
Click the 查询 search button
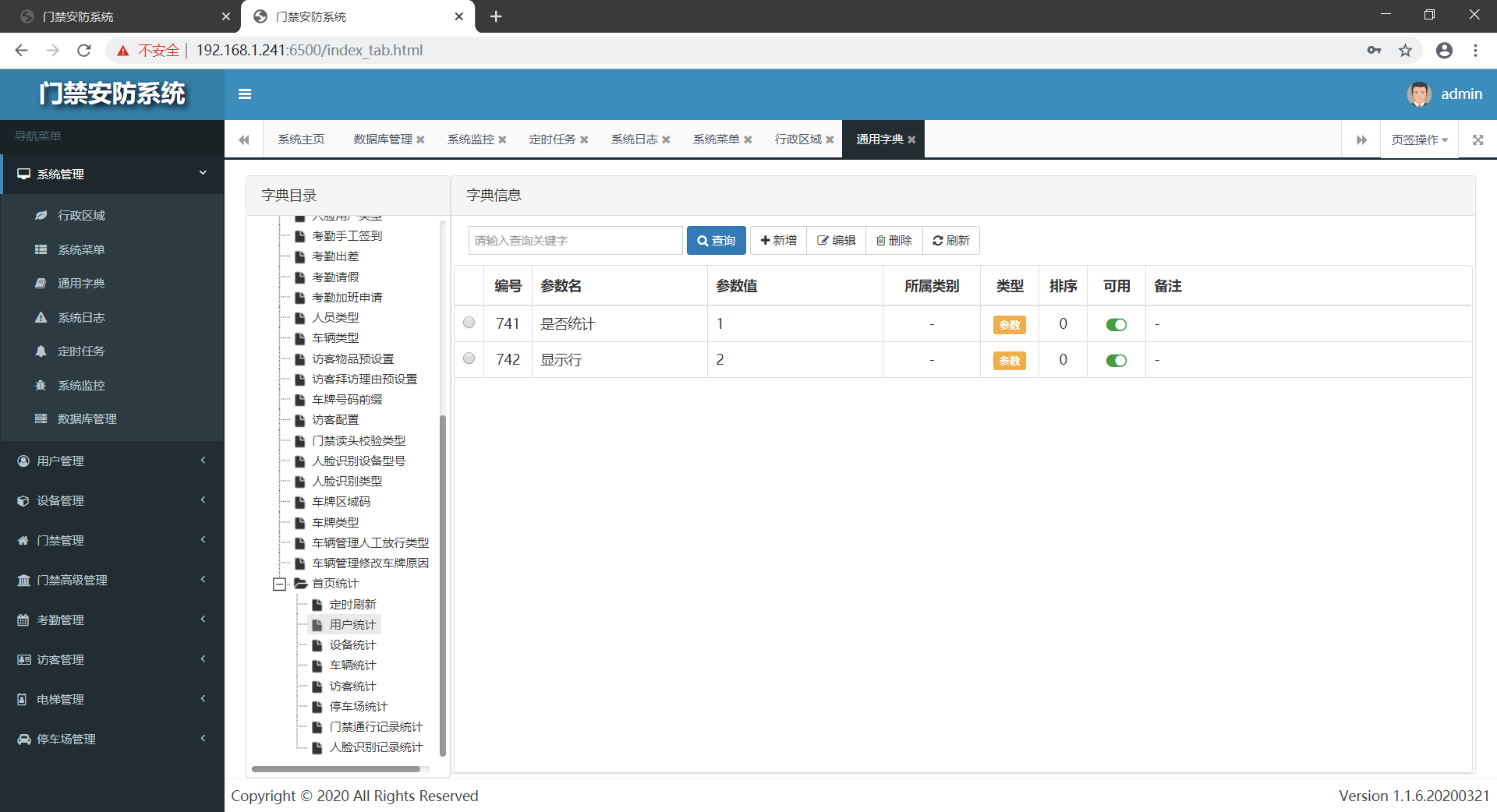(716, 241)
